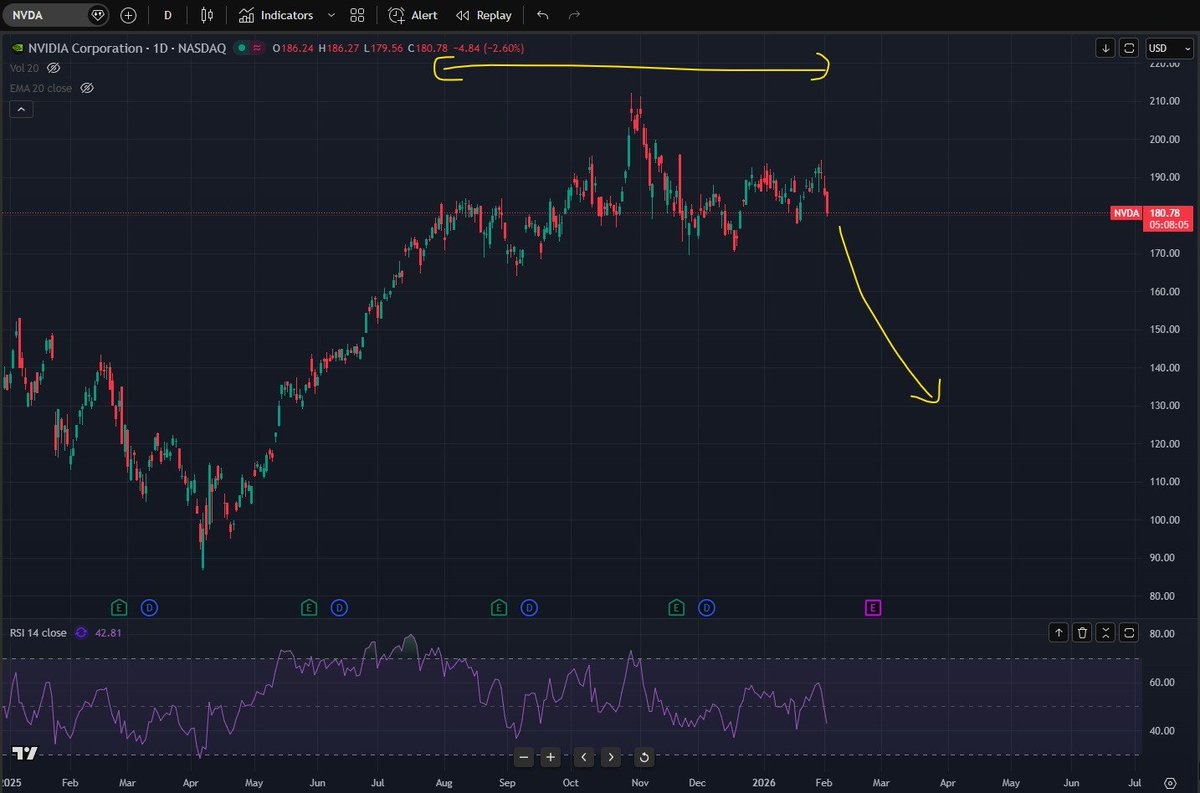This screenshot has height=793, width=1200.
Task: Expand favorite indicators chevron next to Indicators
Action: pos(331,15)
